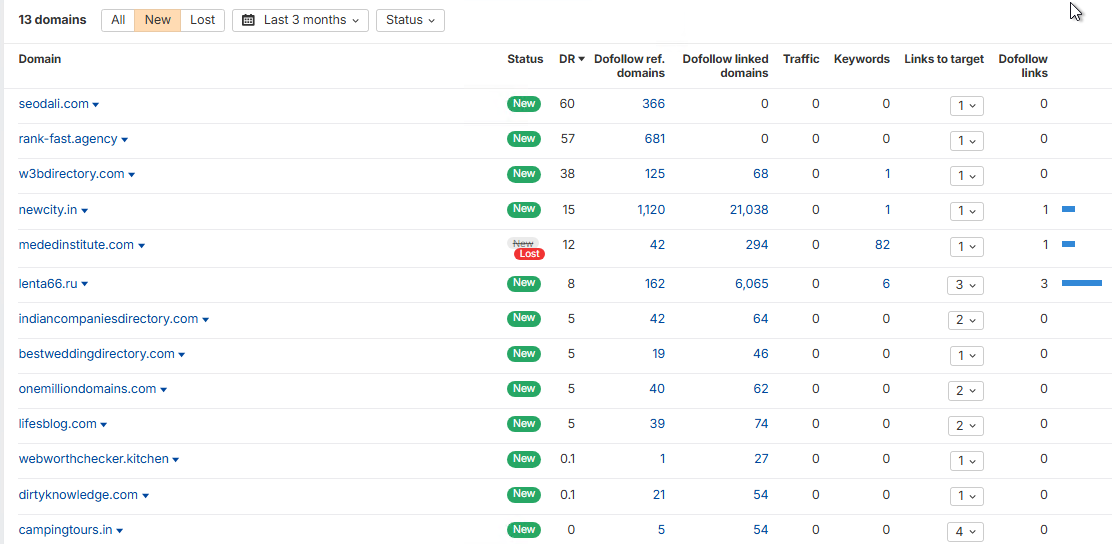Image resolution: width=1112 pixels, height=544 pixels.
Task: Expand caret next to lifesblog.com
Action: (104, 426)
